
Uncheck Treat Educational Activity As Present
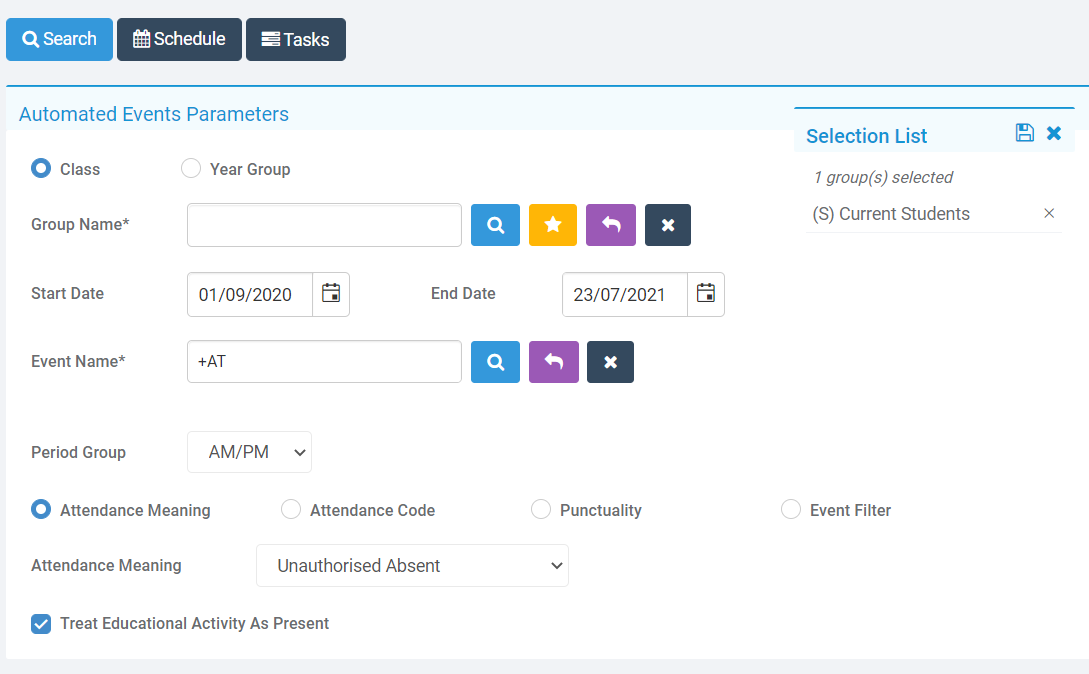point(41,623)
